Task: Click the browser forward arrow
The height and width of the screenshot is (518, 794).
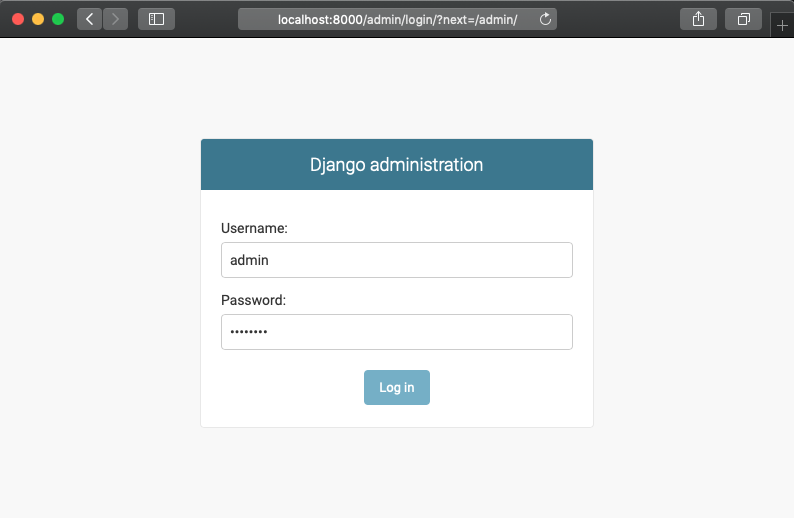Action: click(x=115, y=19)
